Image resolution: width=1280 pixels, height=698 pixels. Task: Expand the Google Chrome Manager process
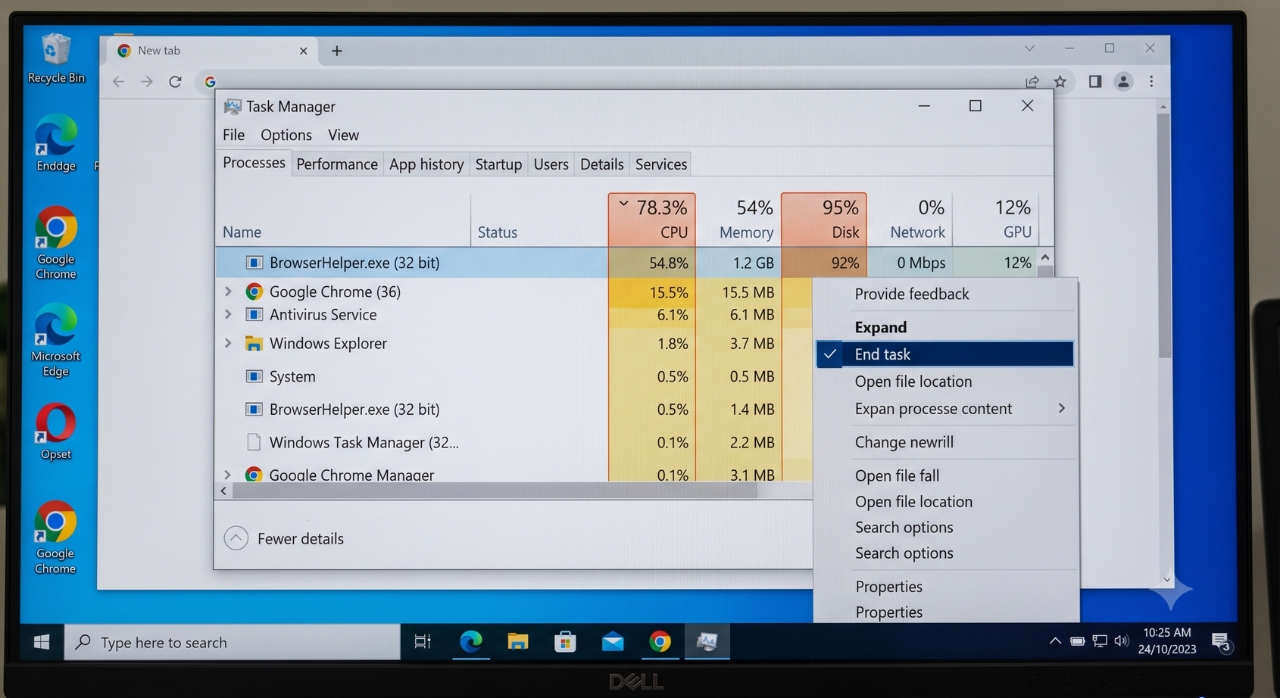(228, 475)
